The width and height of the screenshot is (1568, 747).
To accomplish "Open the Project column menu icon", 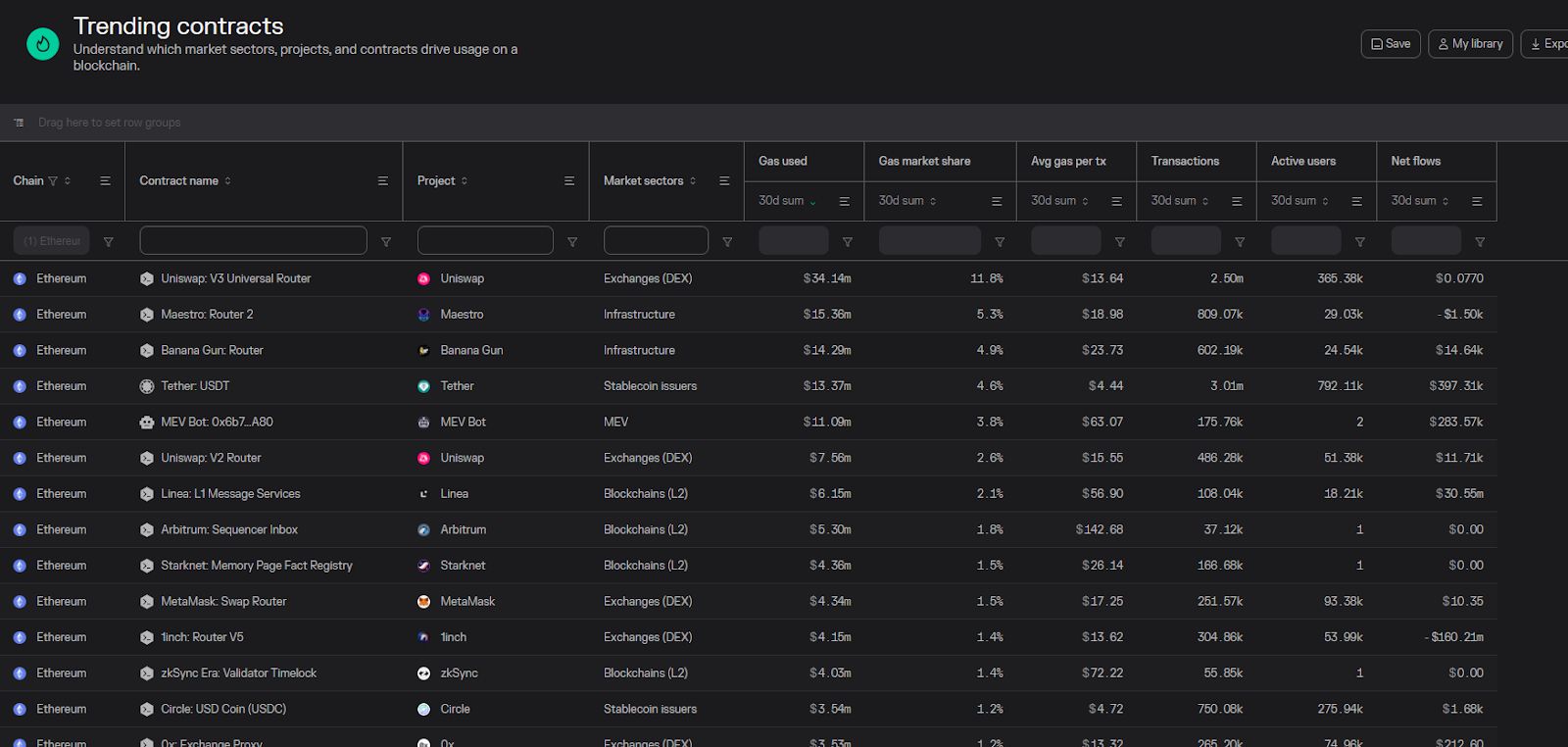I will 569,181.
